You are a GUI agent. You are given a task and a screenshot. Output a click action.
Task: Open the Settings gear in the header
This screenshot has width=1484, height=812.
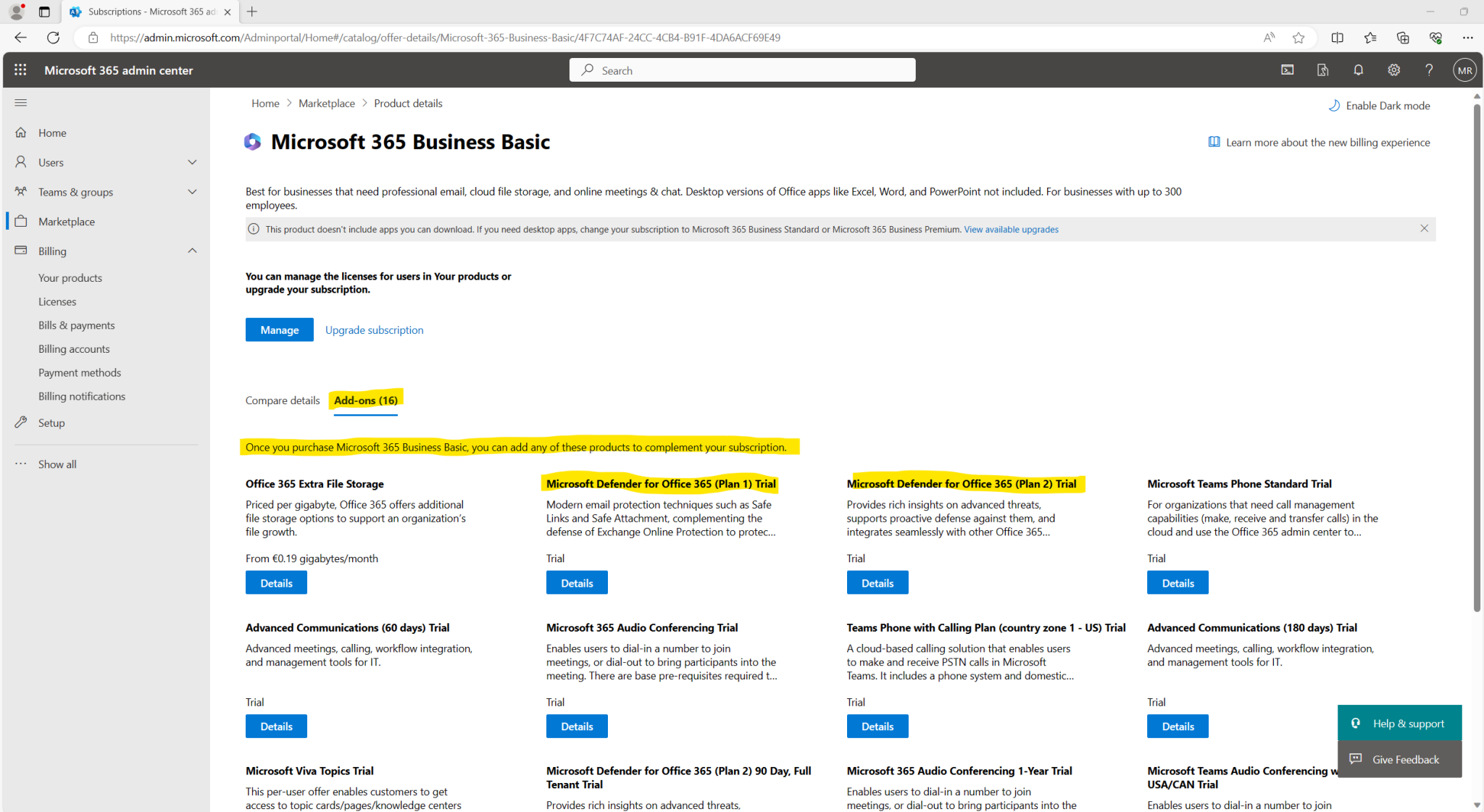click(x=1393, y=70)
